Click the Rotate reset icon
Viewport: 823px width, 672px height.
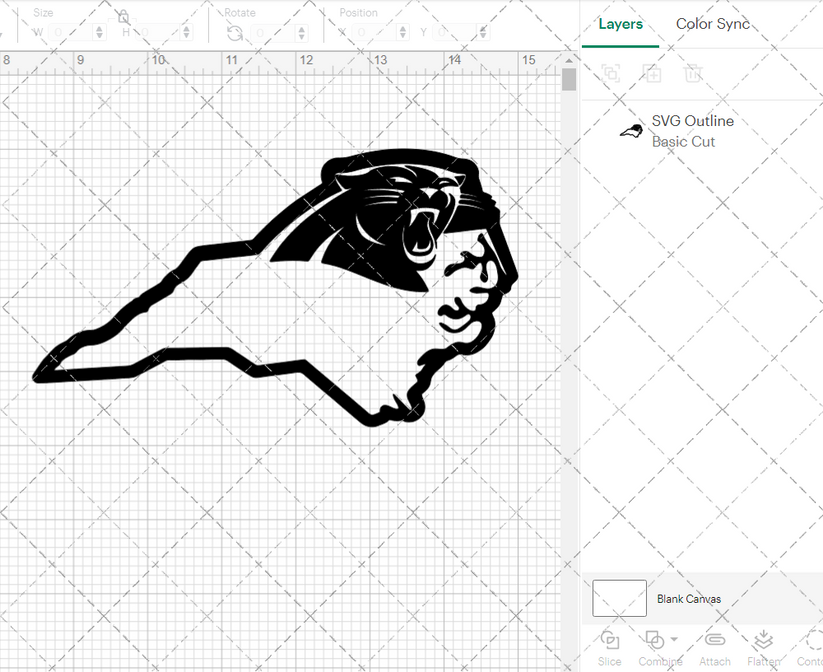[x=234, y=32]
